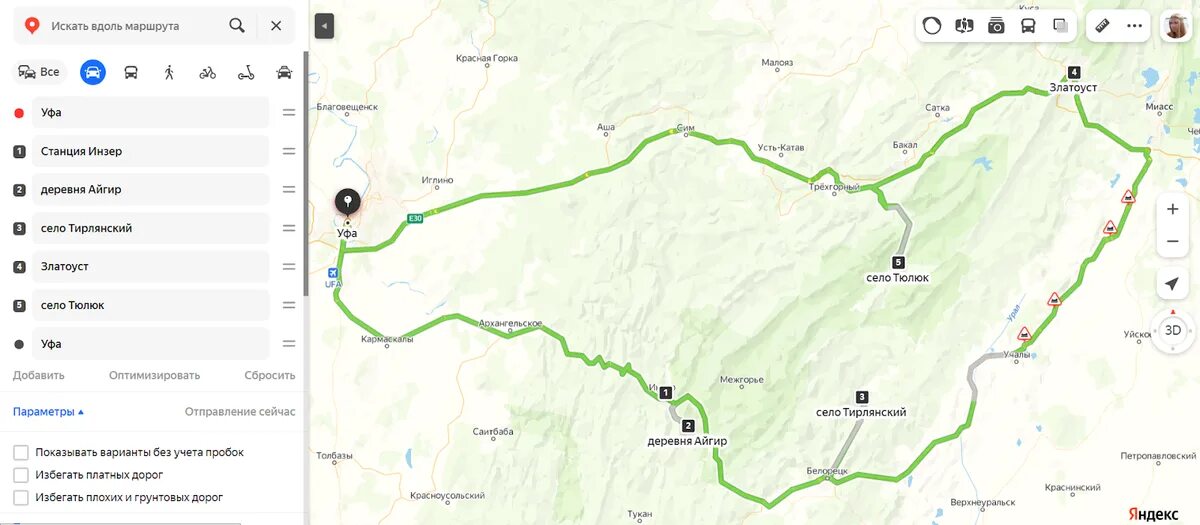Screen dimensions: 1200x525
Task: Click the my location arrow button
Action: point(1172,284)
